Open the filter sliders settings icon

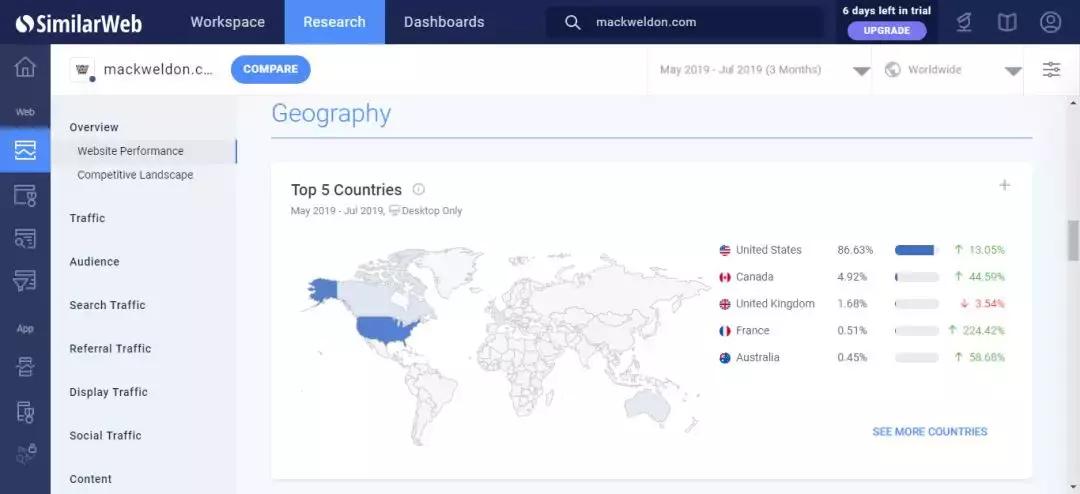point(1051,70)
